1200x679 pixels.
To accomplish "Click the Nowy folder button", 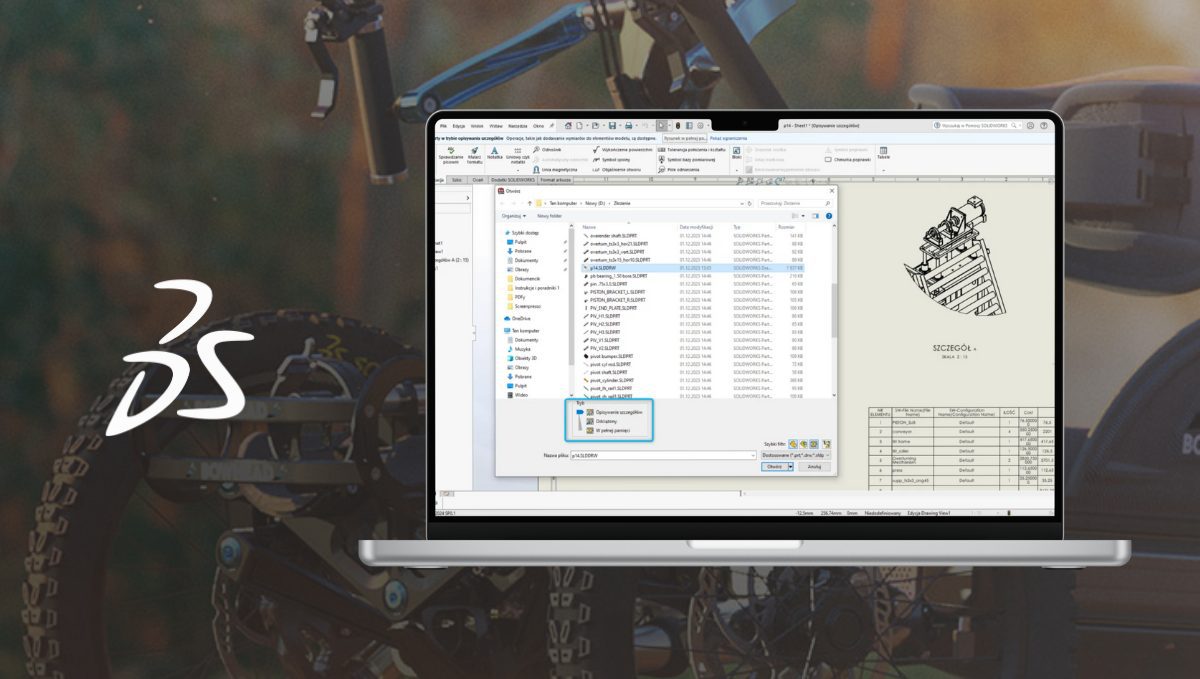I will click(549, 215).
